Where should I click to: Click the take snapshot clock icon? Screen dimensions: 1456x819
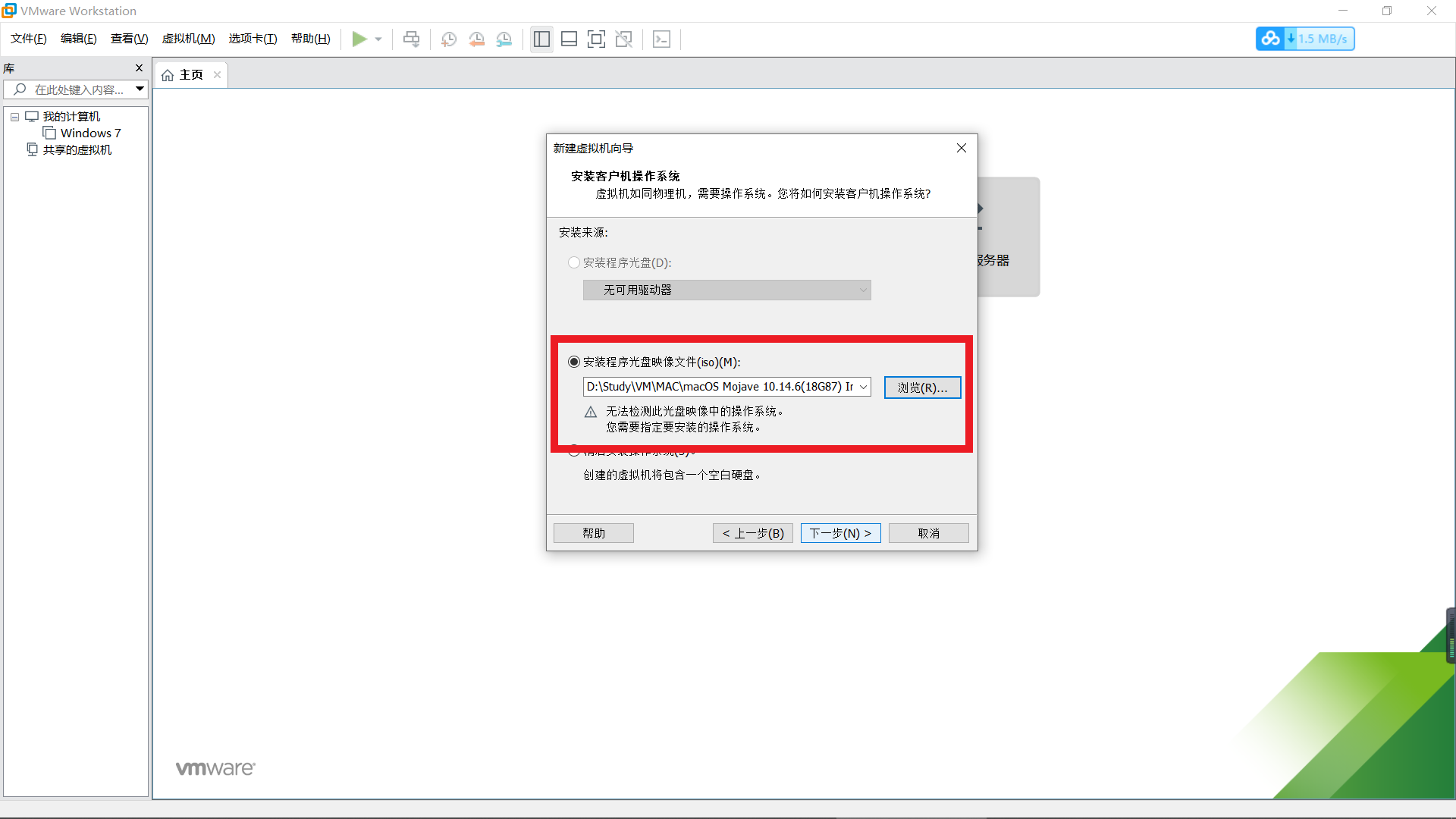[x=449, y=39]
